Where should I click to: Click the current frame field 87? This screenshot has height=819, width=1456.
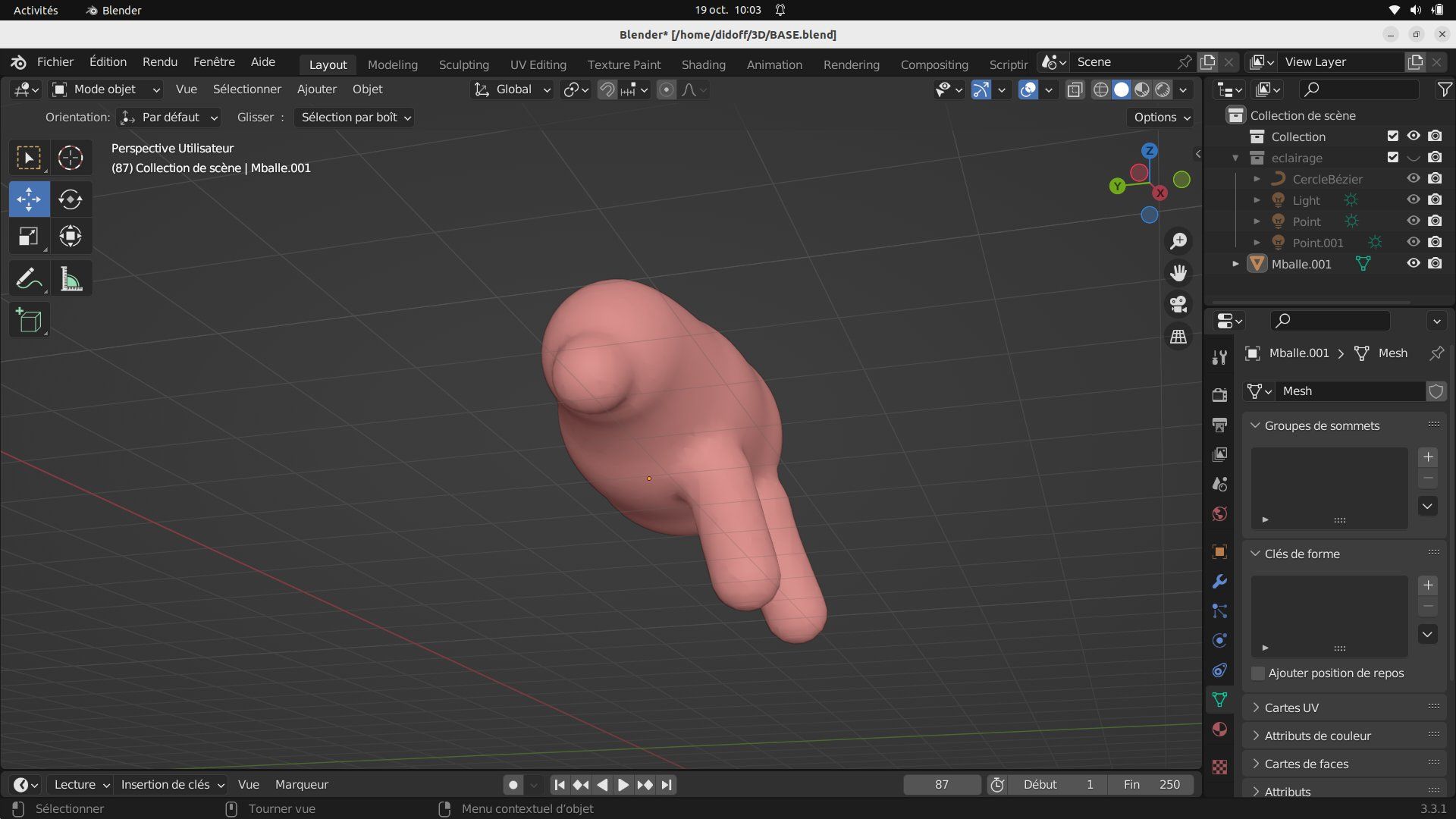click(x=942, y=785)
